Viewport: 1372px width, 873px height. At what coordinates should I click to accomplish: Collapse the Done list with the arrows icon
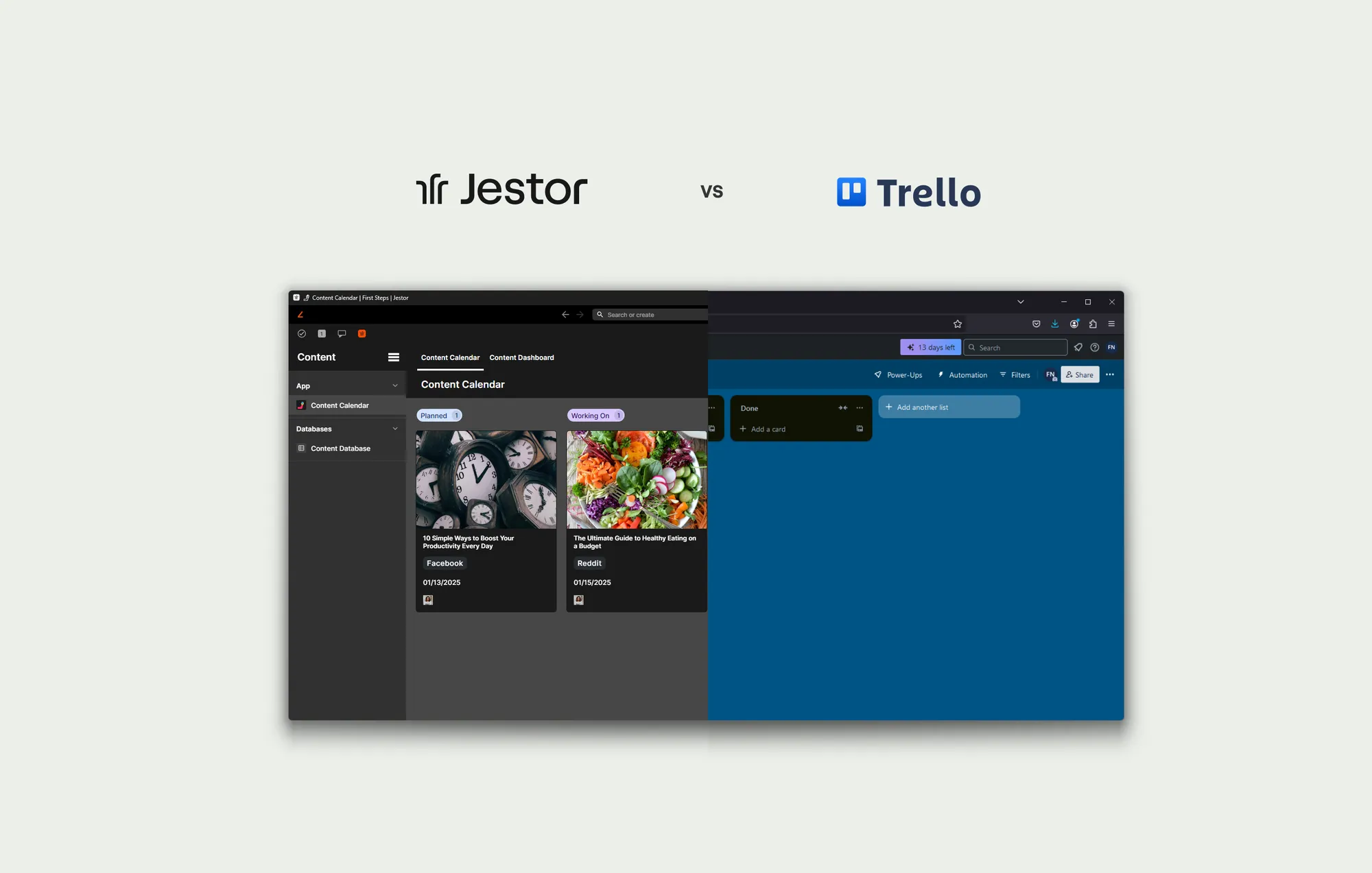pos(843,407)
